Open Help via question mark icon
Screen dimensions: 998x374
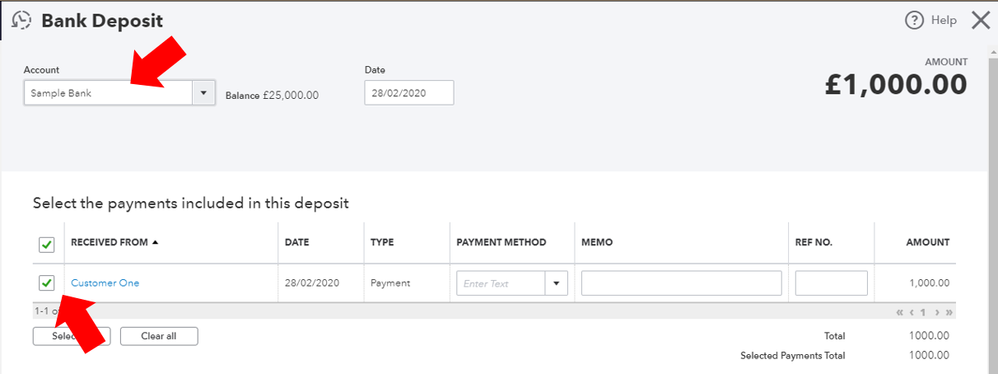914,20
